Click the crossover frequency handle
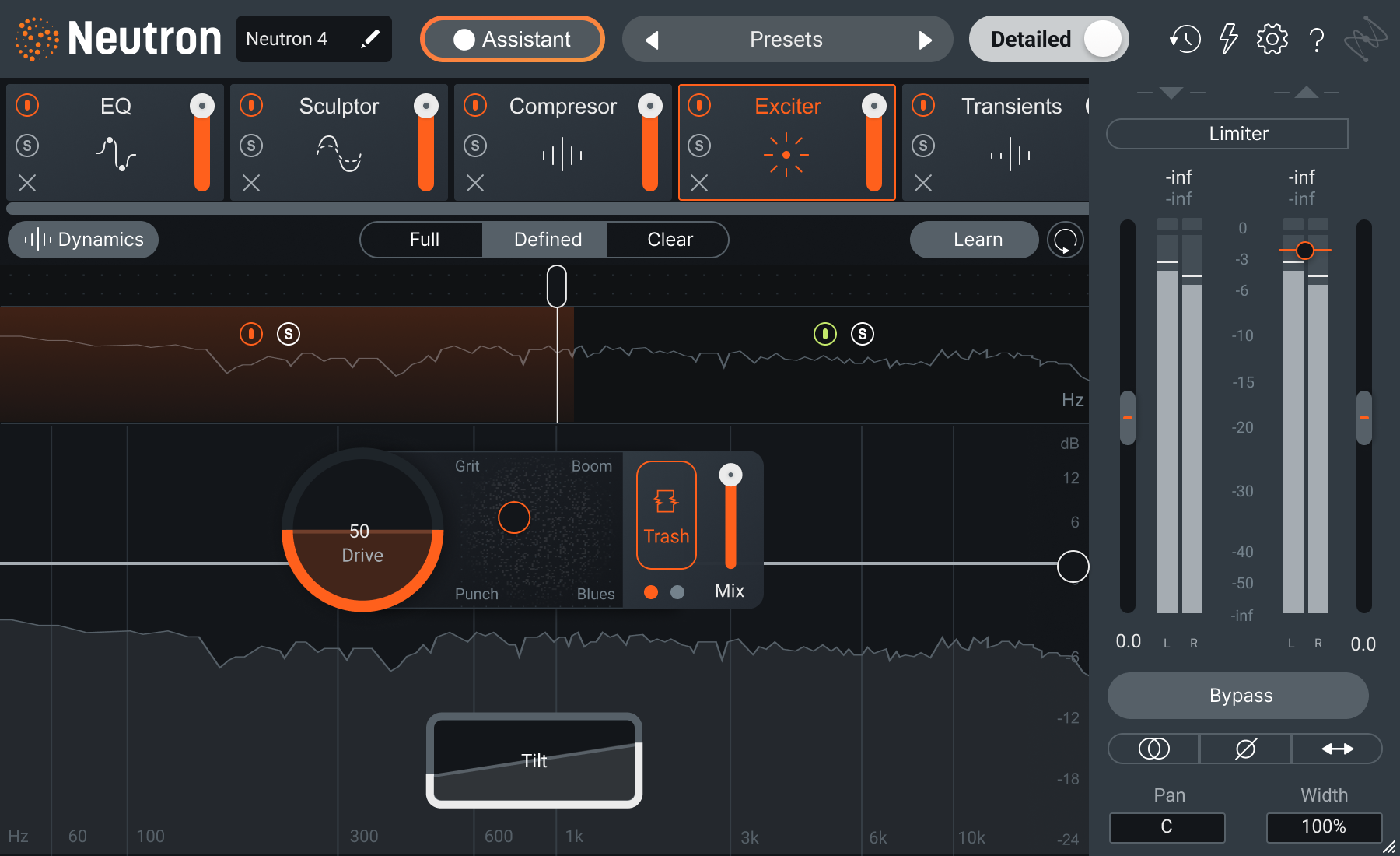1400x856 pixels. [557, 286]
